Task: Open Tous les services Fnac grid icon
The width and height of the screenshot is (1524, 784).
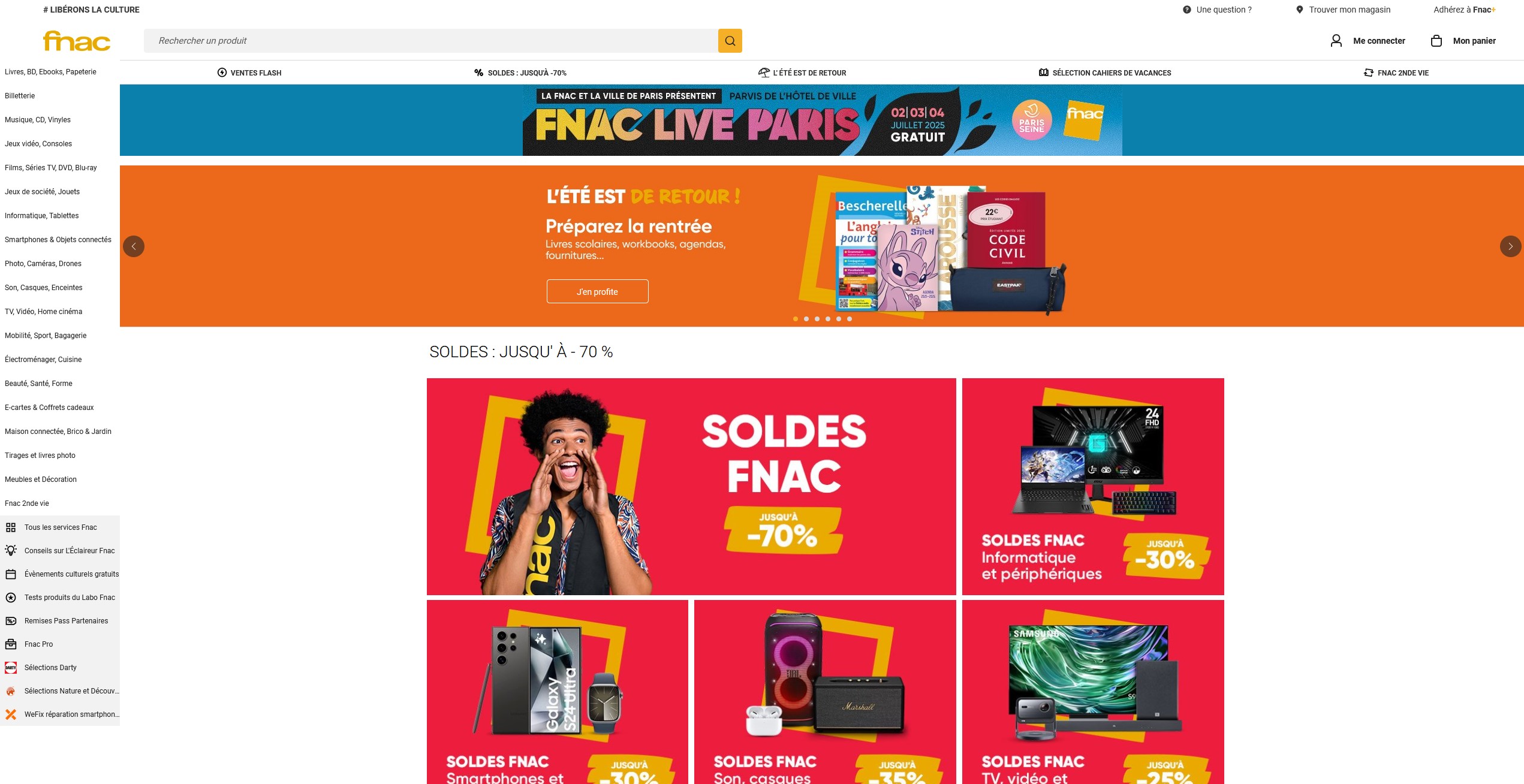Action: pos(11,527)
